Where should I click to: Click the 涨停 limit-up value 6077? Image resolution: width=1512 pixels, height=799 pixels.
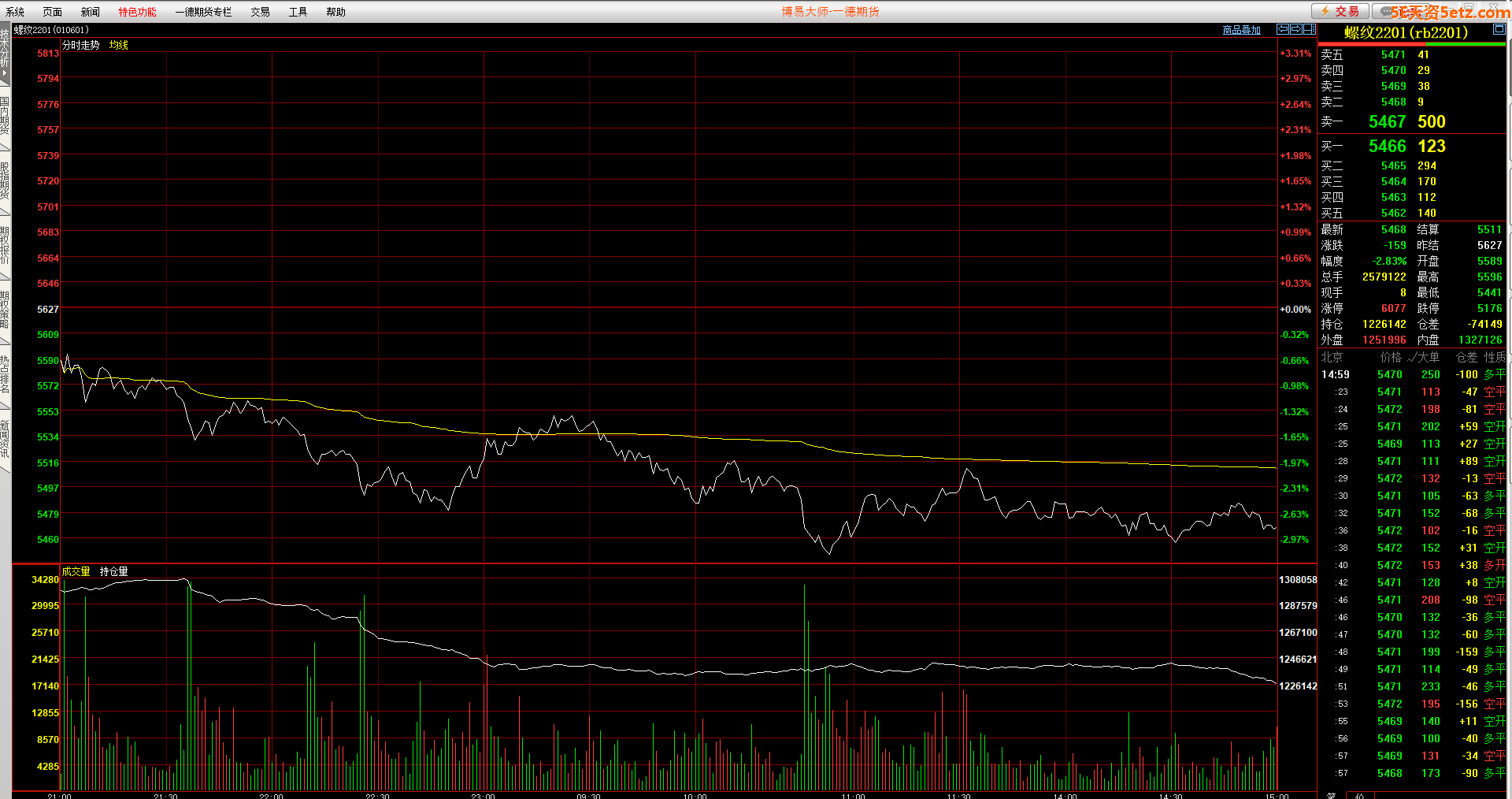(1393, 308)
